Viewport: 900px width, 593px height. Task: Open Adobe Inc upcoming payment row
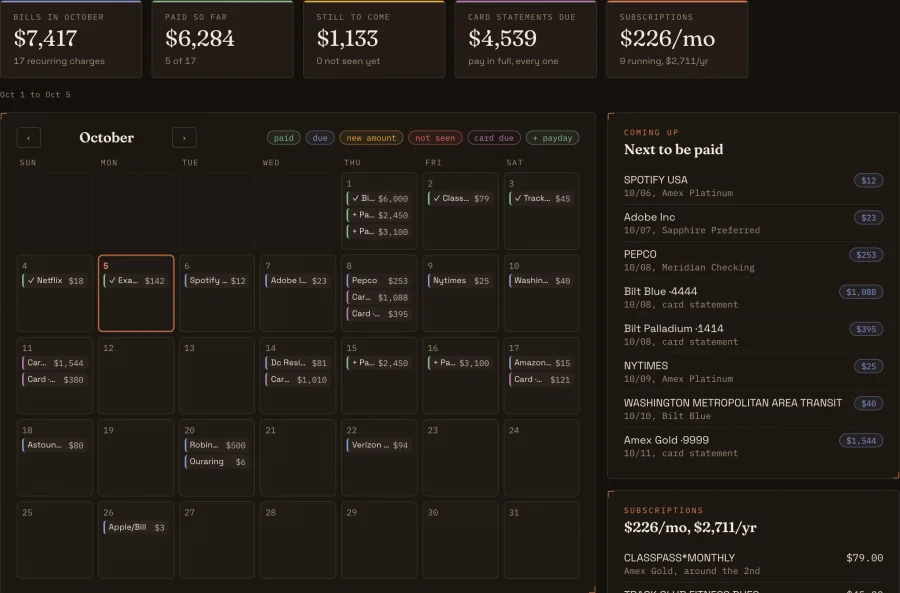pyautogui.click(x=753, y=223)
